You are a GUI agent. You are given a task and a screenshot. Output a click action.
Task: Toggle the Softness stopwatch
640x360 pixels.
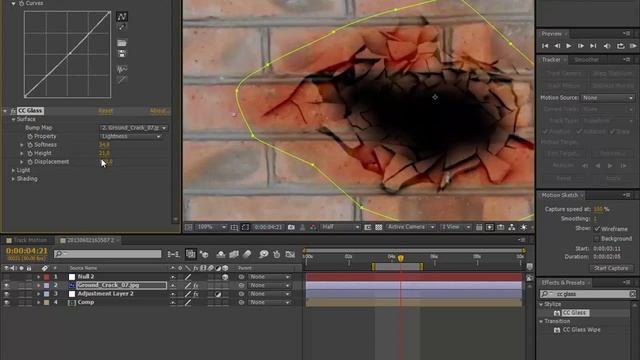point(30,145)
